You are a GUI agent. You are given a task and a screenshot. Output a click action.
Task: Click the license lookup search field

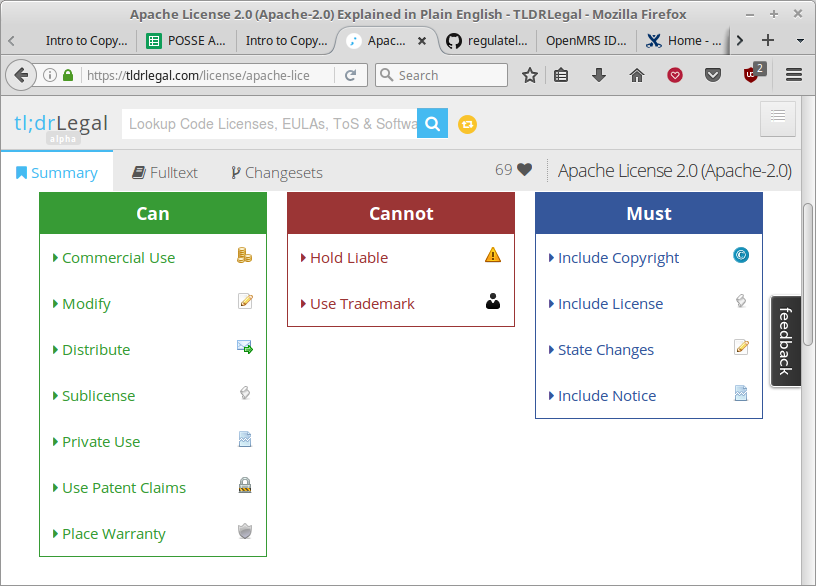tap(270, 123)
